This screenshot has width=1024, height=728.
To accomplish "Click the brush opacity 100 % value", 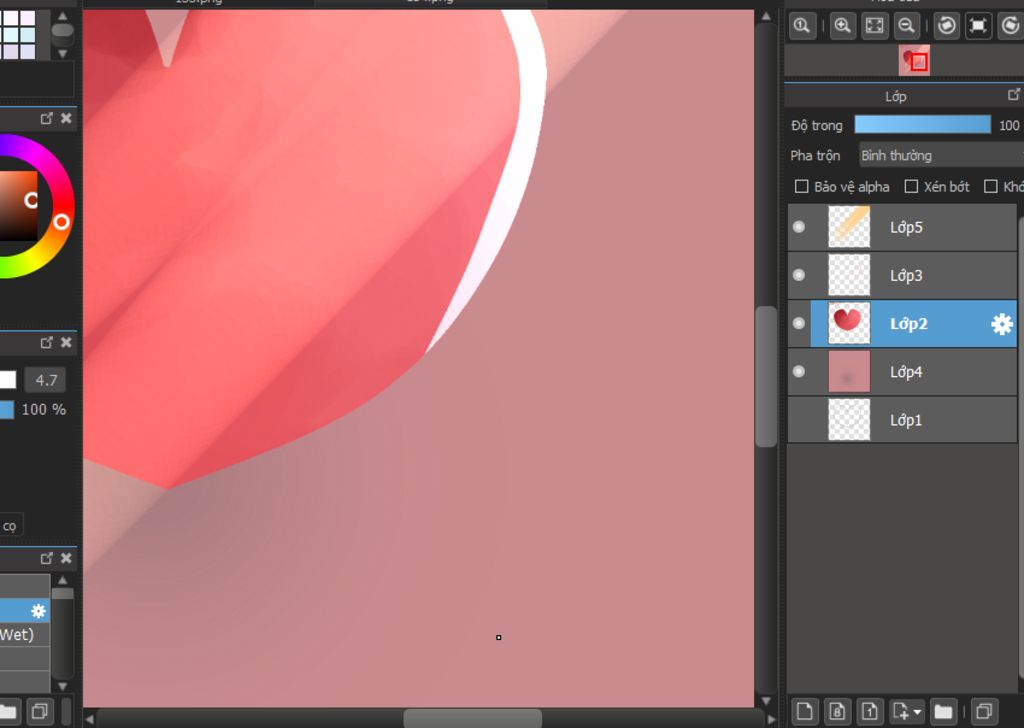I will (44, 410).
